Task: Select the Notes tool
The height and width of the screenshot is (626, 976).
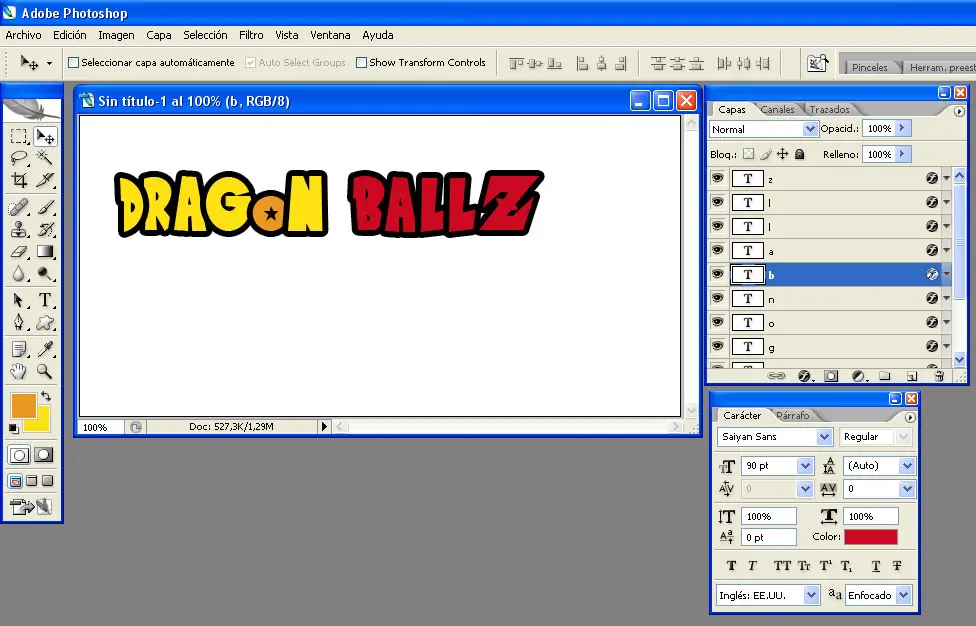Action: coord(19,349)
